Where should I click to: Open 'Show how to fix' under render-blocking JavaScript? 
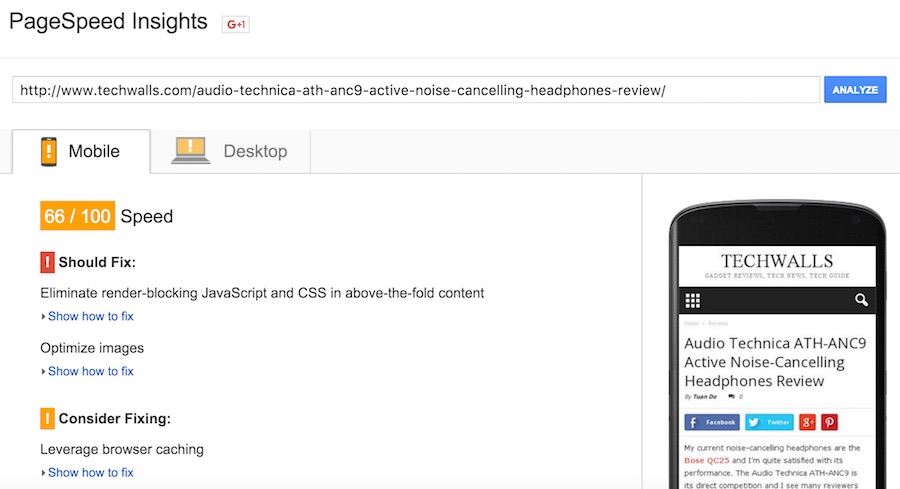[91, 316]
